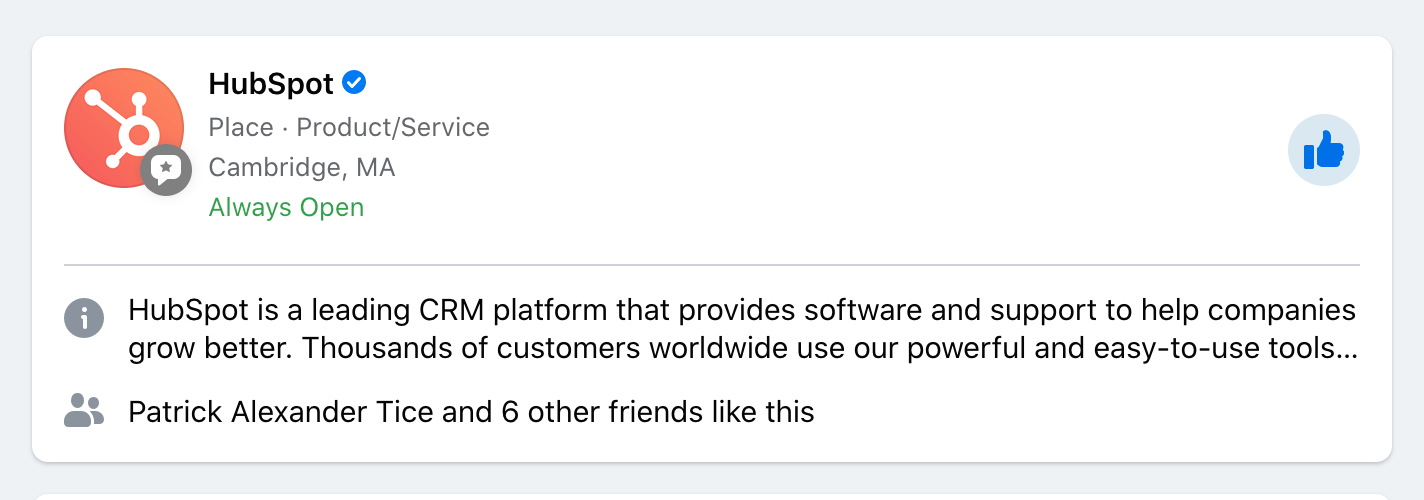
Task: Click the star speech-bubble badge on logo
Action: click(166, 170)
